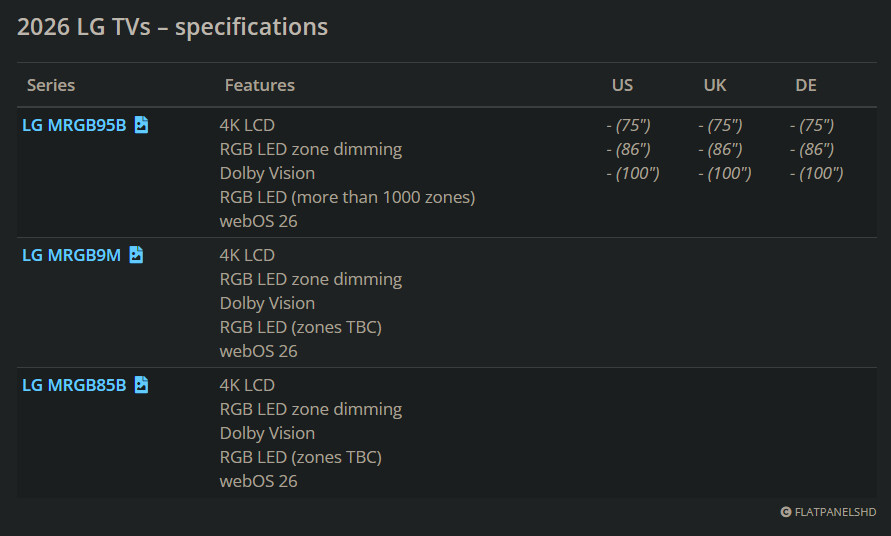Click the image icon beside LG MRGB9M

[x=136, y=255]
